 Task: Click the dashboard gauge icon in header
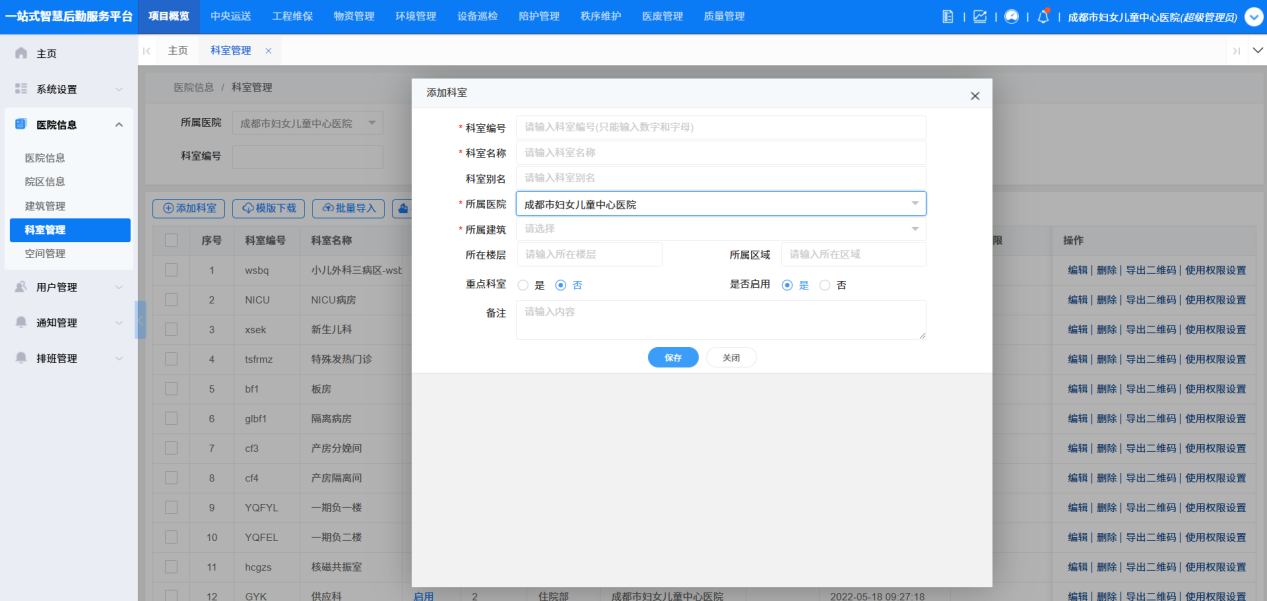[1011, 16]
